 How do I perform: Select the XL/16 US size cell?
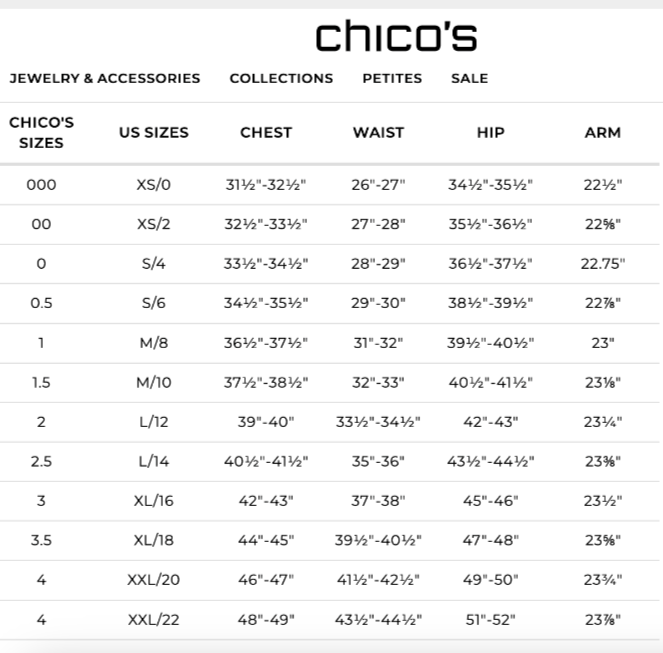pyautogui.click(x=154, y=501)
